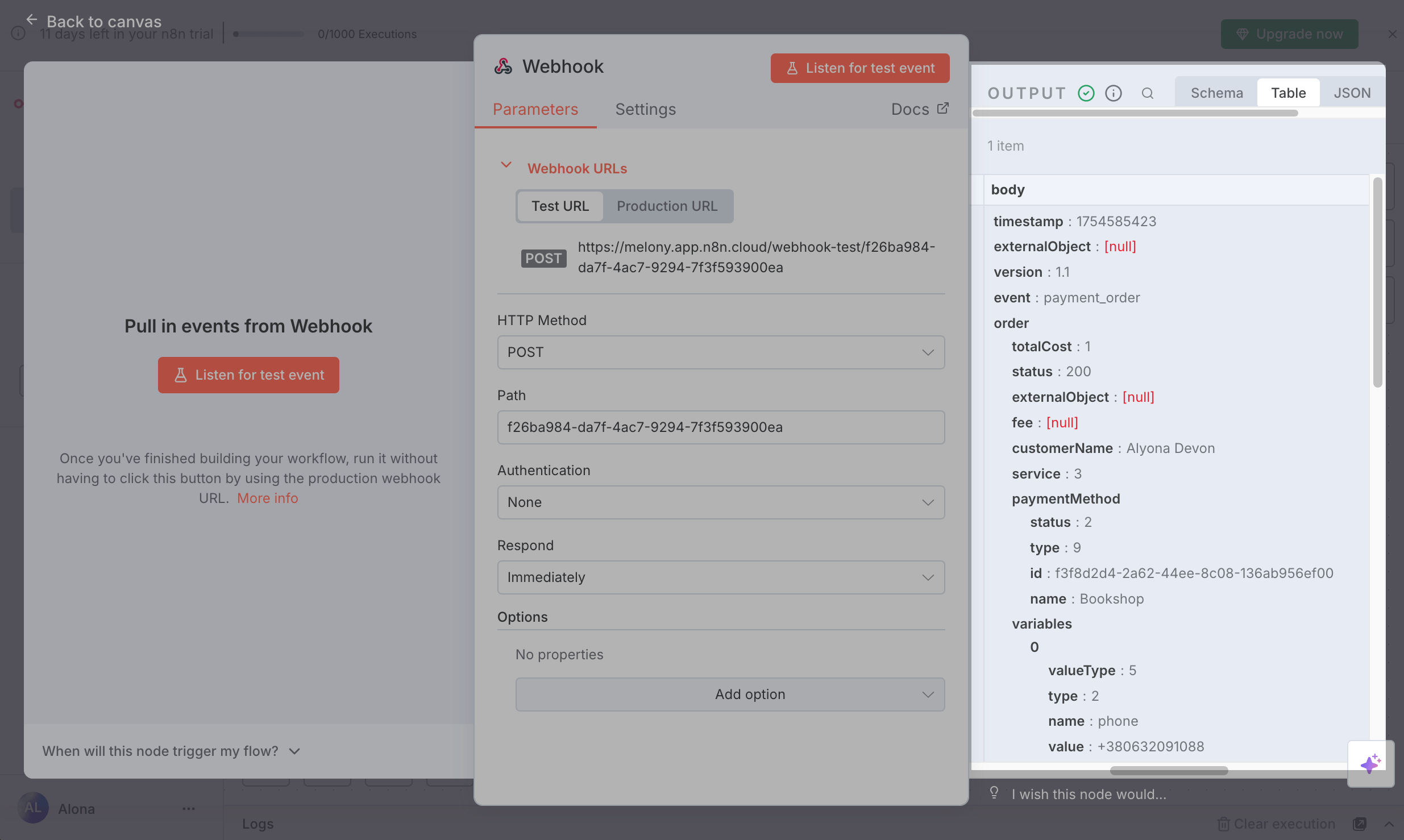Click the output info icon
Screen dimensions: 1404x840
(x=1113, y=93)
